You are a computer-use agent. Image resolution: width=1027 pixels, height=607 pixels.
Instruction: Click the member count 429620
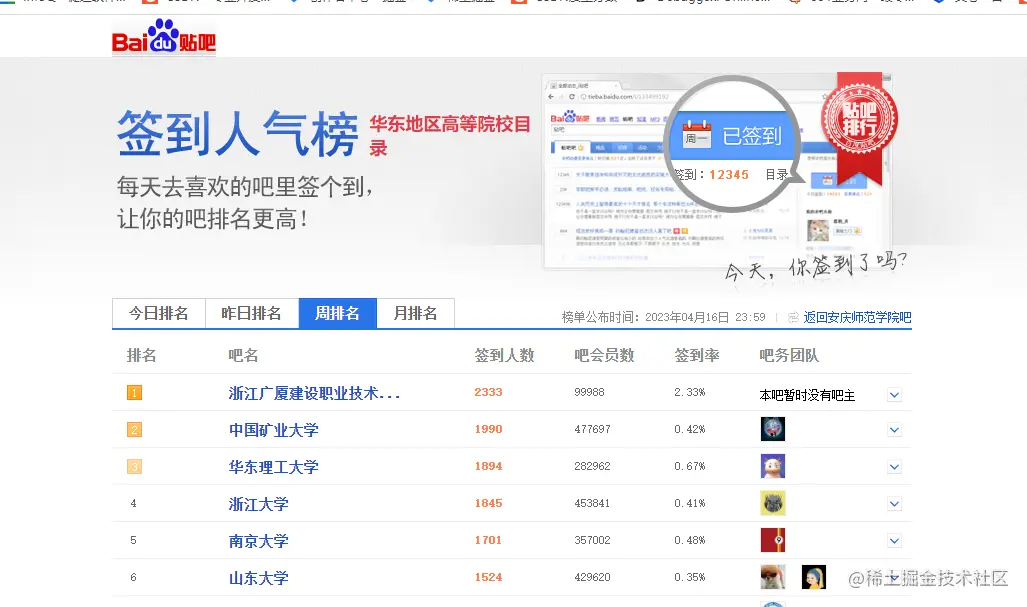pyautogui.click(x=592, y=577)
